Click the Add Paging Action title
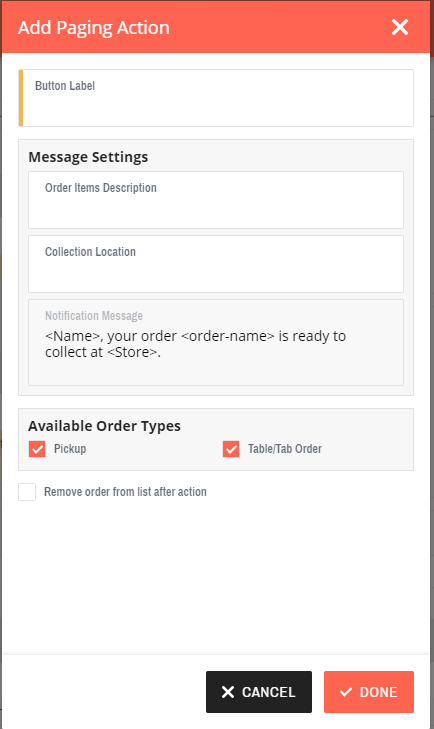Screen dimensions: 434x729 (93, 28)
